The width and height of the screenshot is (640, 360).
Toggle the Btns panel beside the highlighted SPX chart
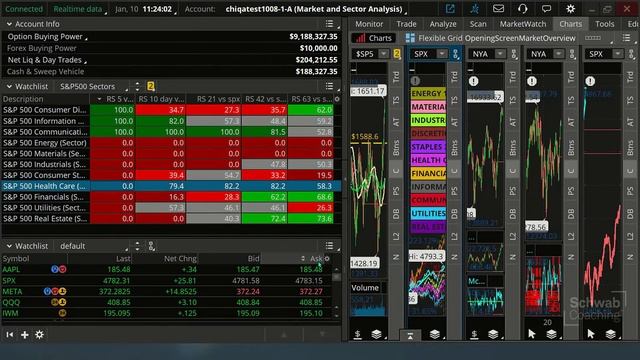[454, 147]
